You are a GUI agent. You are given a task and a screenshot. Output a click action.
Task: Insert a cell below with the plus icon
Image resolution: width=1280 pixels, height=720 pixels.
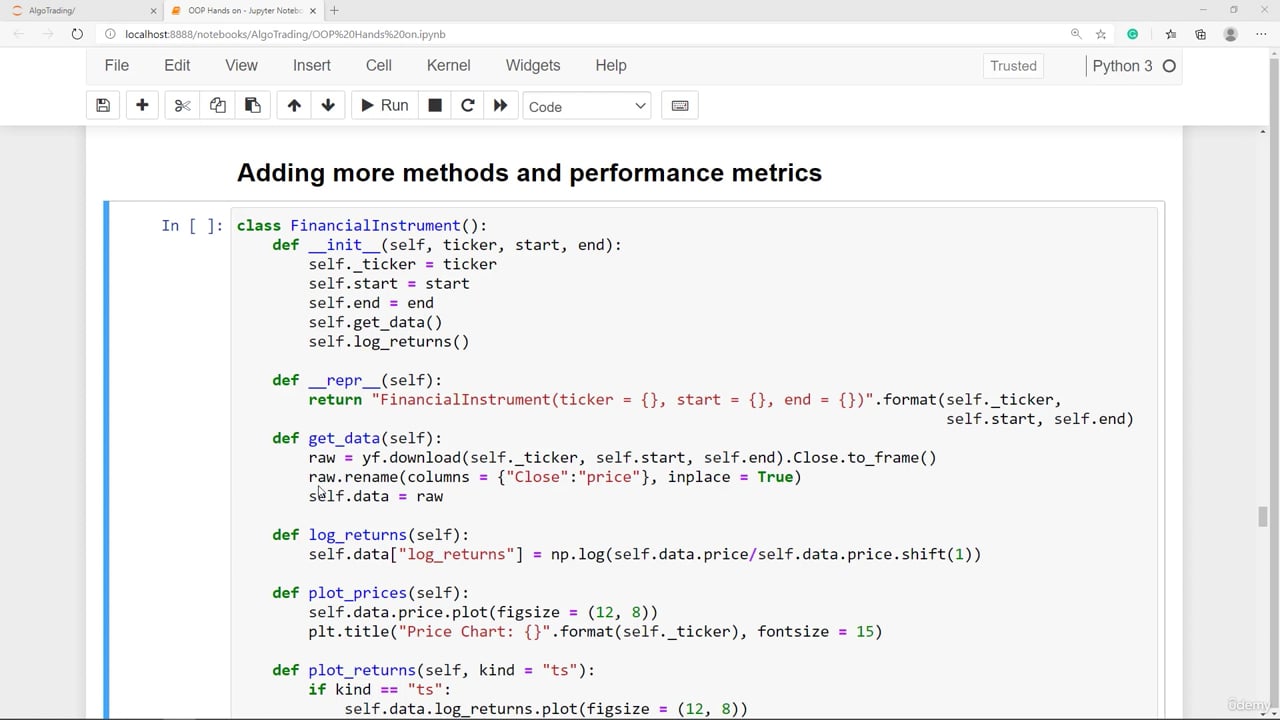pos(142,105)
